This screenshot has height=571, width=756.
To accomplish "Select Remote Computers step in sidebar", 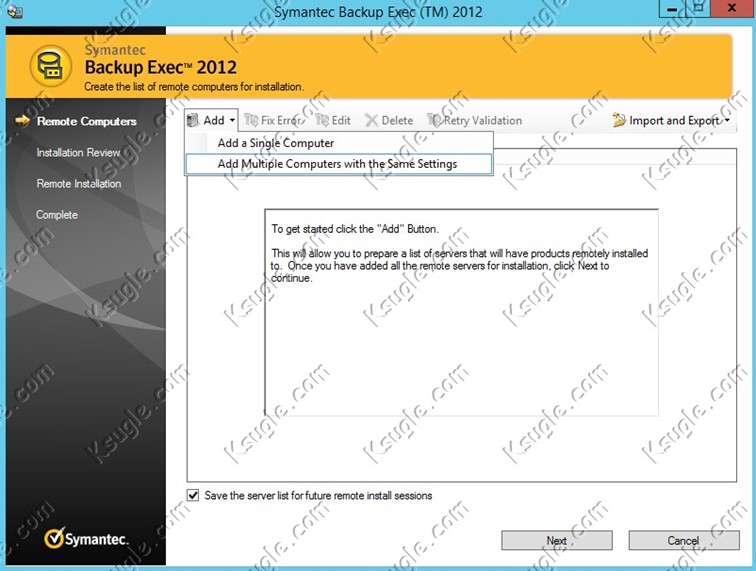I will [87, 122].
